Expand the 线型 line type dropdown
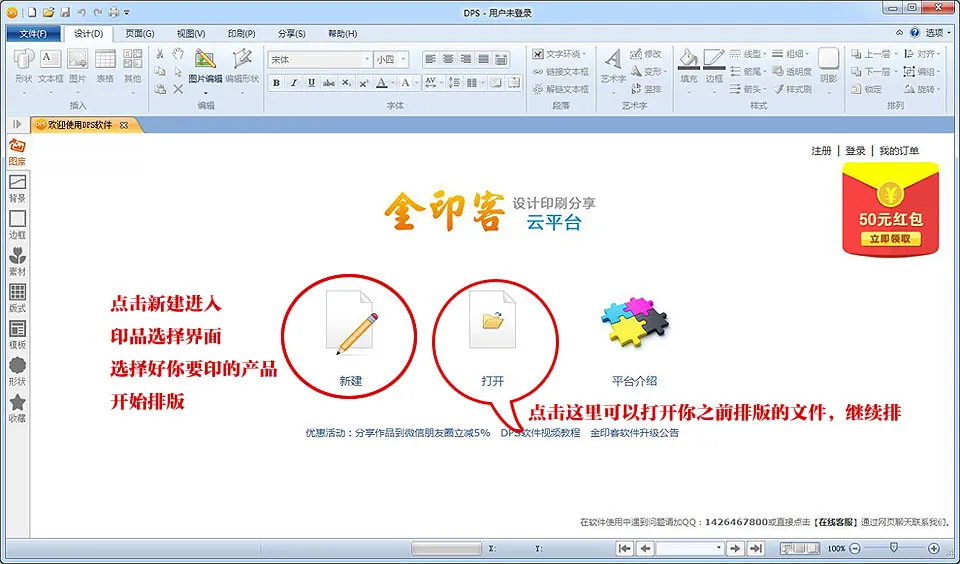The height and width of the screenshot is (564, 960). pos(763,54)
